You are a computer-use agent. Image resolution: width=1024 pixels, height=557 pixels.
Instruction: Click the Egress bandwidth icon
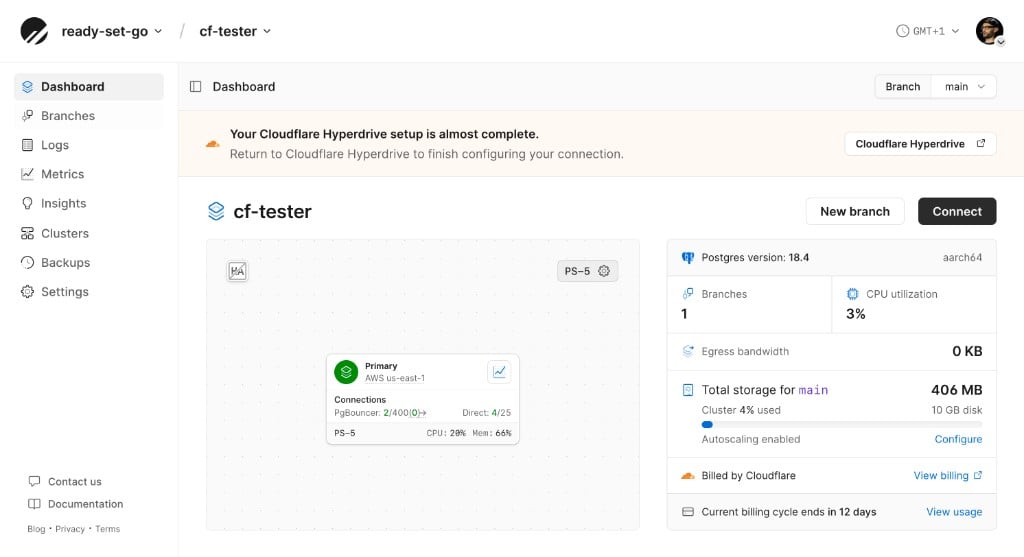click(688, 351)
